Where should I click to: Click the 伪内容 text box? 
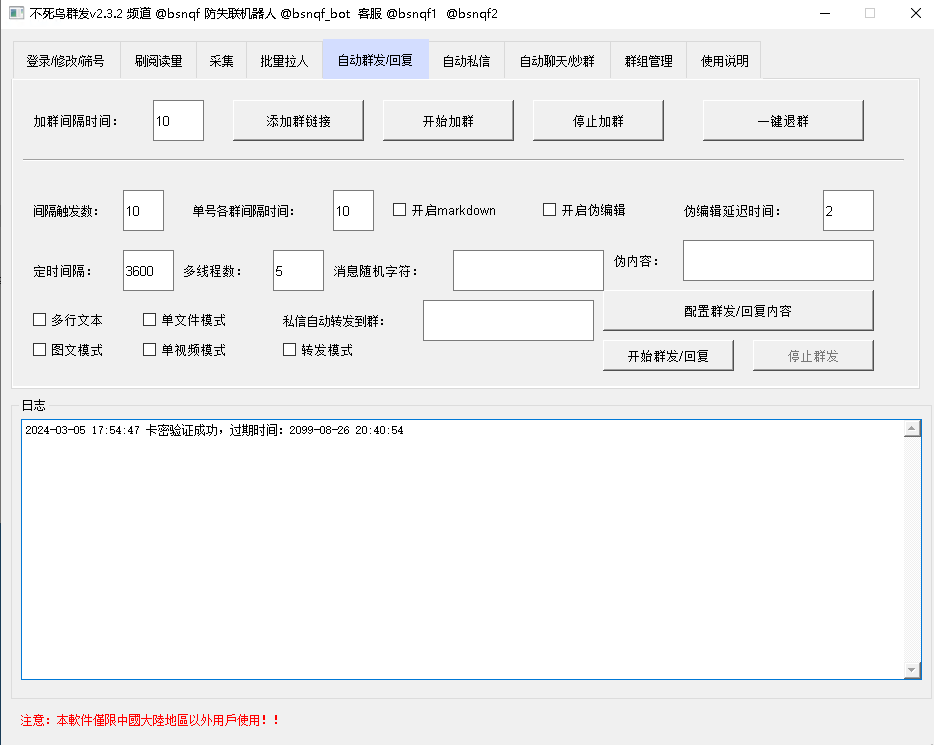click(x=778, y=261)
